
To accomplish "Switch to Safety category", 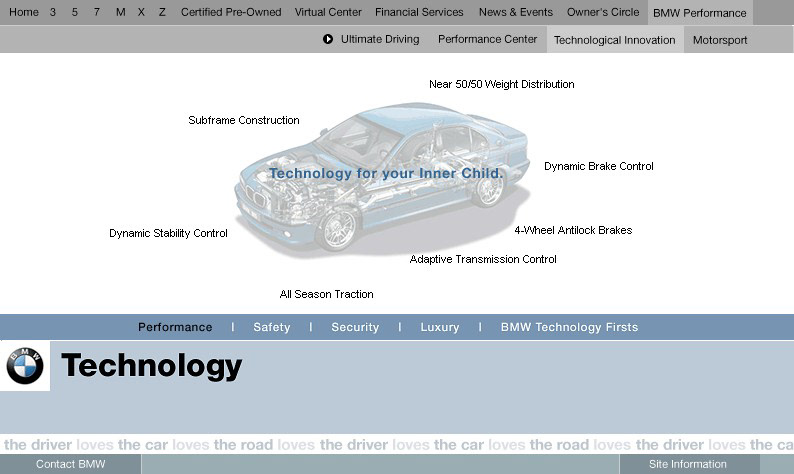I will [x=272, y=327].
